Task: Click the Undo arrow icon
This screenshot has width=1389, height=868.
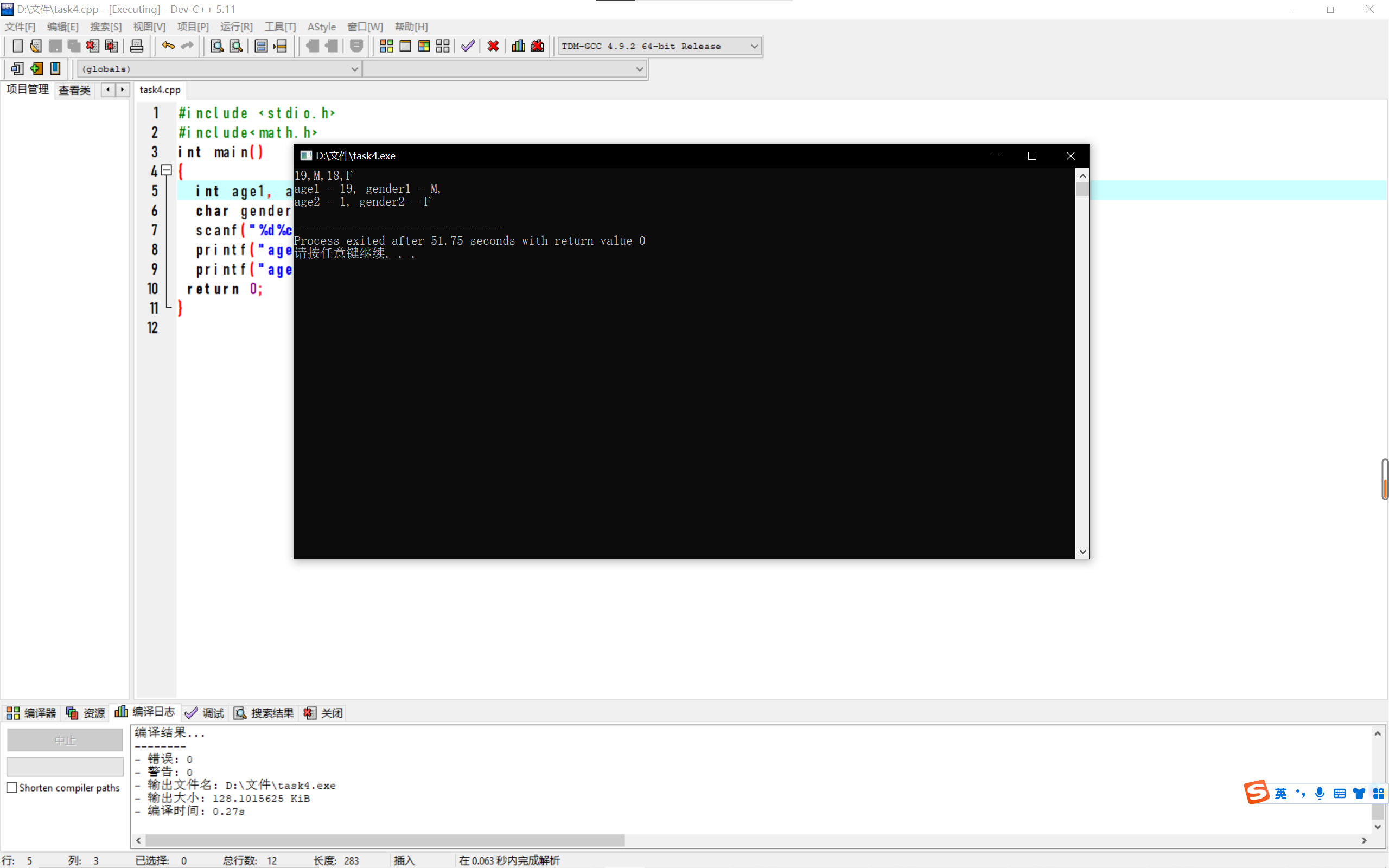Action: (x=168, y=46)
